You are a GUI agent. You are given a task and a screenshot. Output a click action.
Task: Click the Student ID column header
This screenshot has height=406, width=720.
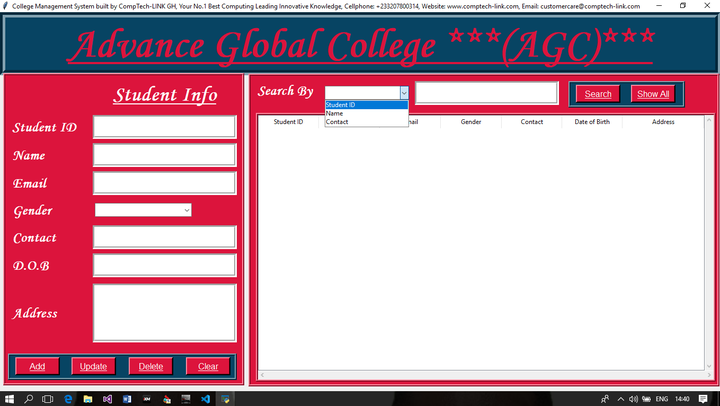pyautogui.click(x=288, y=122)
